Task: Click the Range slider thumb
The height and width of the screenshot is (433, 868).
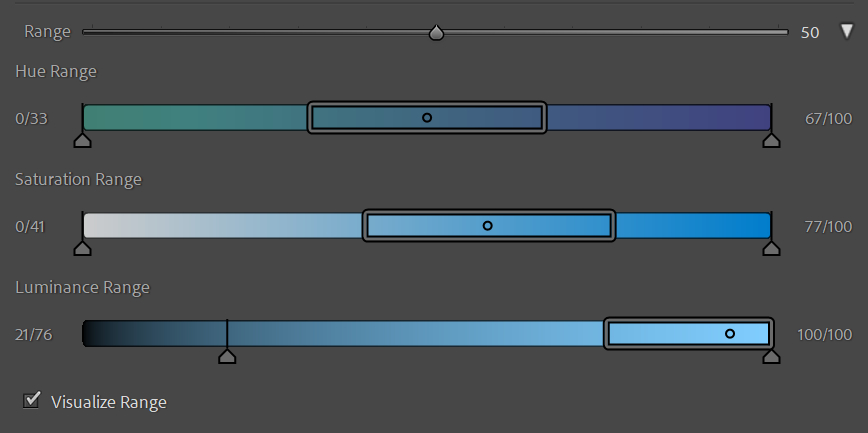Action: [x=436, y=33]
